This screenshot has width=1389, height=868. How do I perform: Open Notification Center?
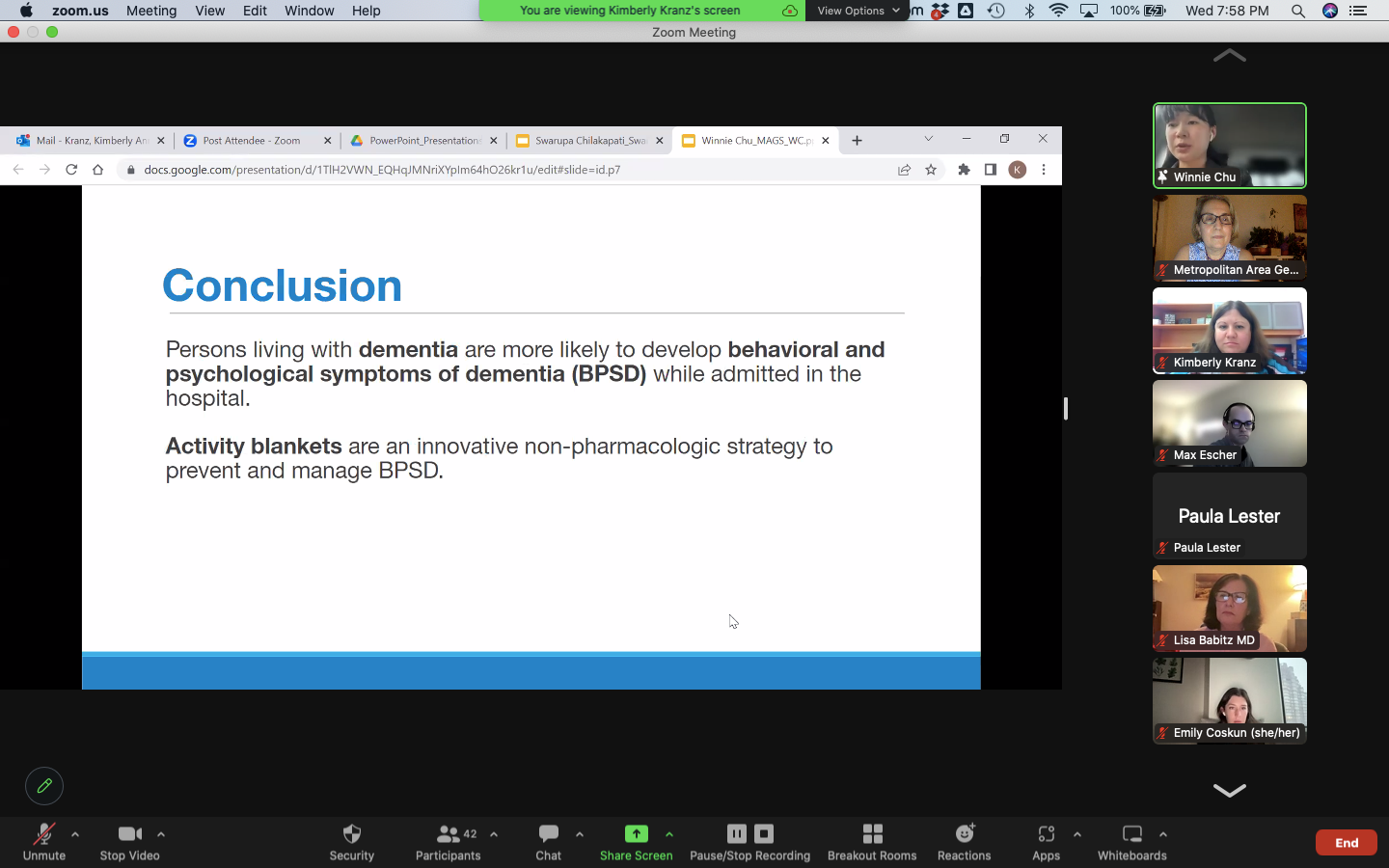tap(1359, 11)
